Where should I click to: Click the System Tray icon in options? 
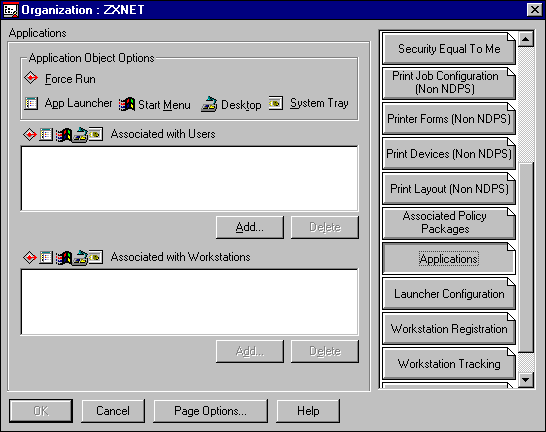pyautogui.click(x=275, y=103)
